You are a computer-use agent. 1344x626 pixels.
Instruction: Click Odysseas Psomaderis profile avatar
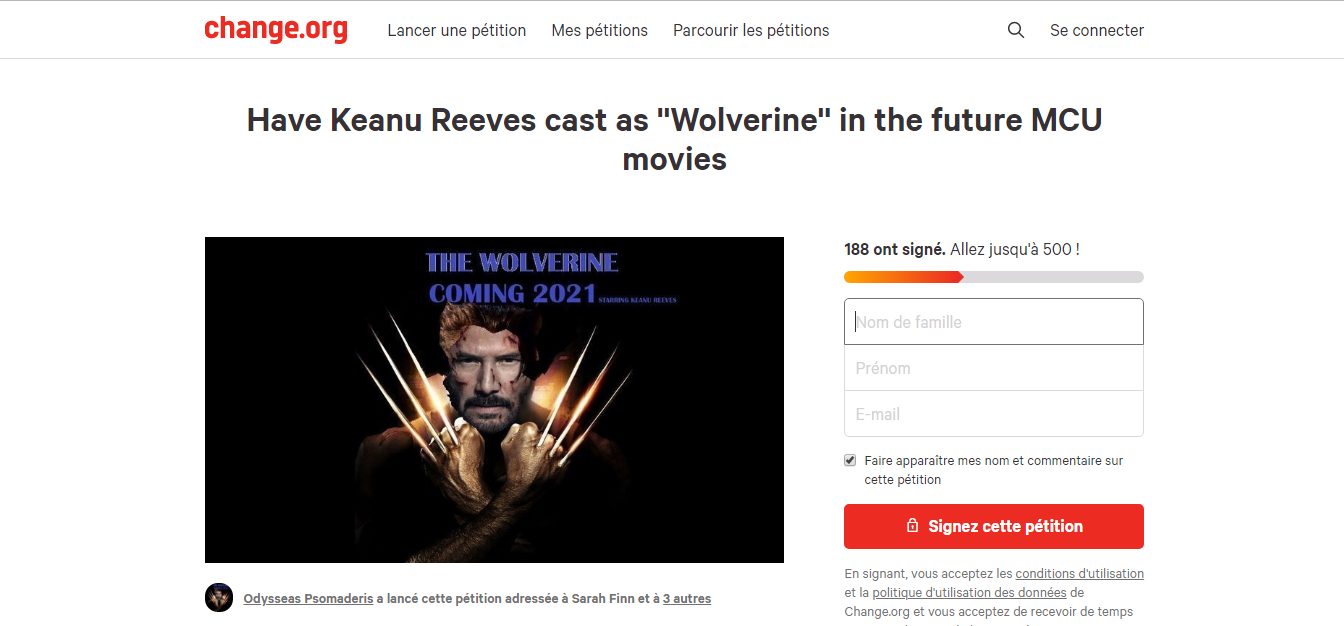[219, 598]
